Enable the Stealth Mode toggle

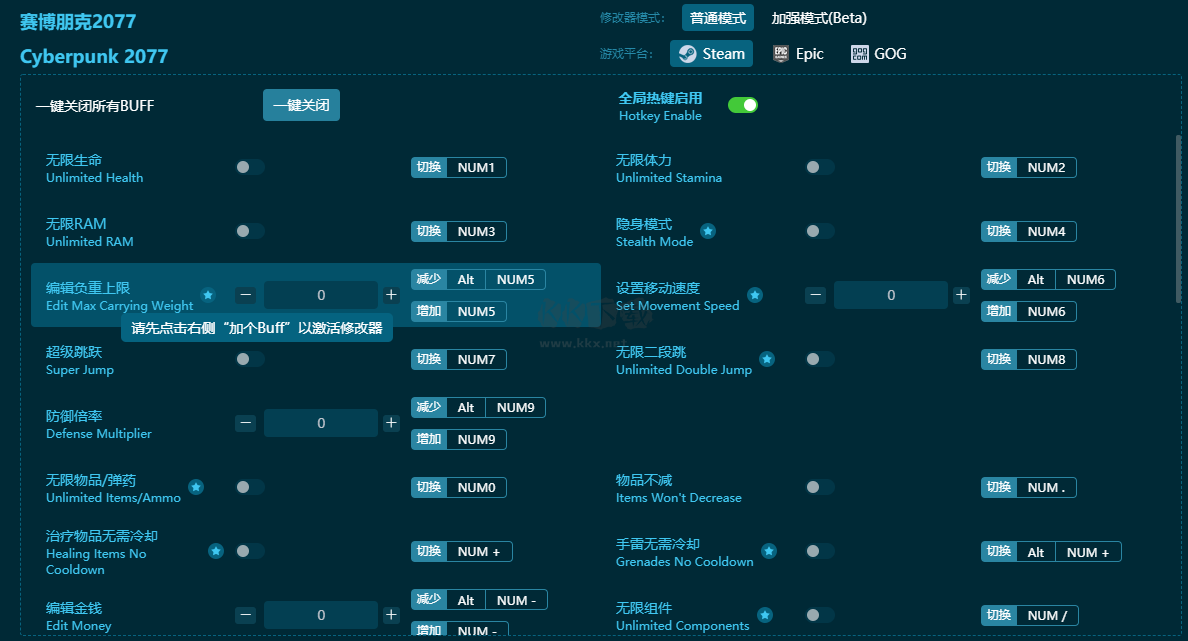819,231
